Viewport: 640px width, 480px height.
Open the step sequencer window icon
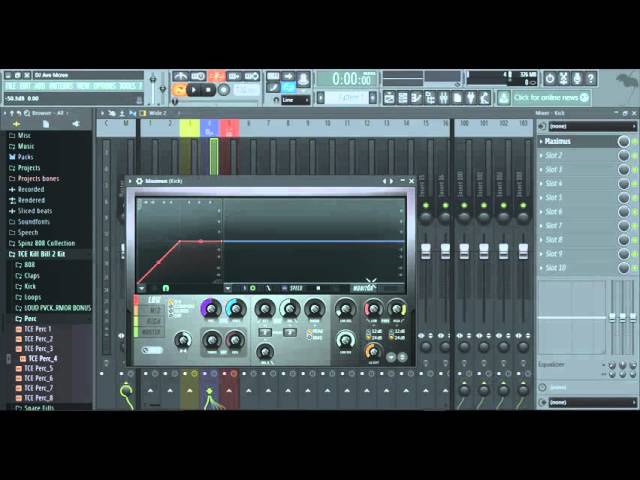pyautogui.click(x=402, y=98)
